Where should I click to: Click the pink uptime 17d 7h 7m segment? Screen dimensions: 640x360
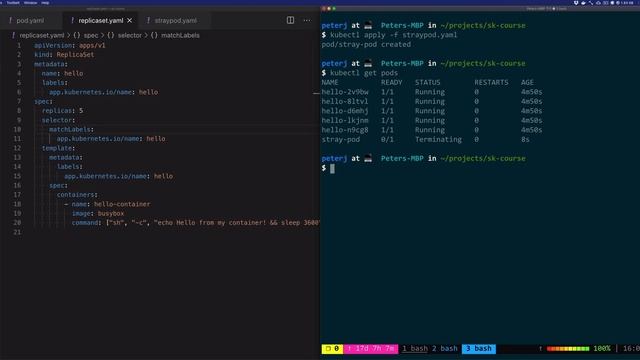[371, 349]
